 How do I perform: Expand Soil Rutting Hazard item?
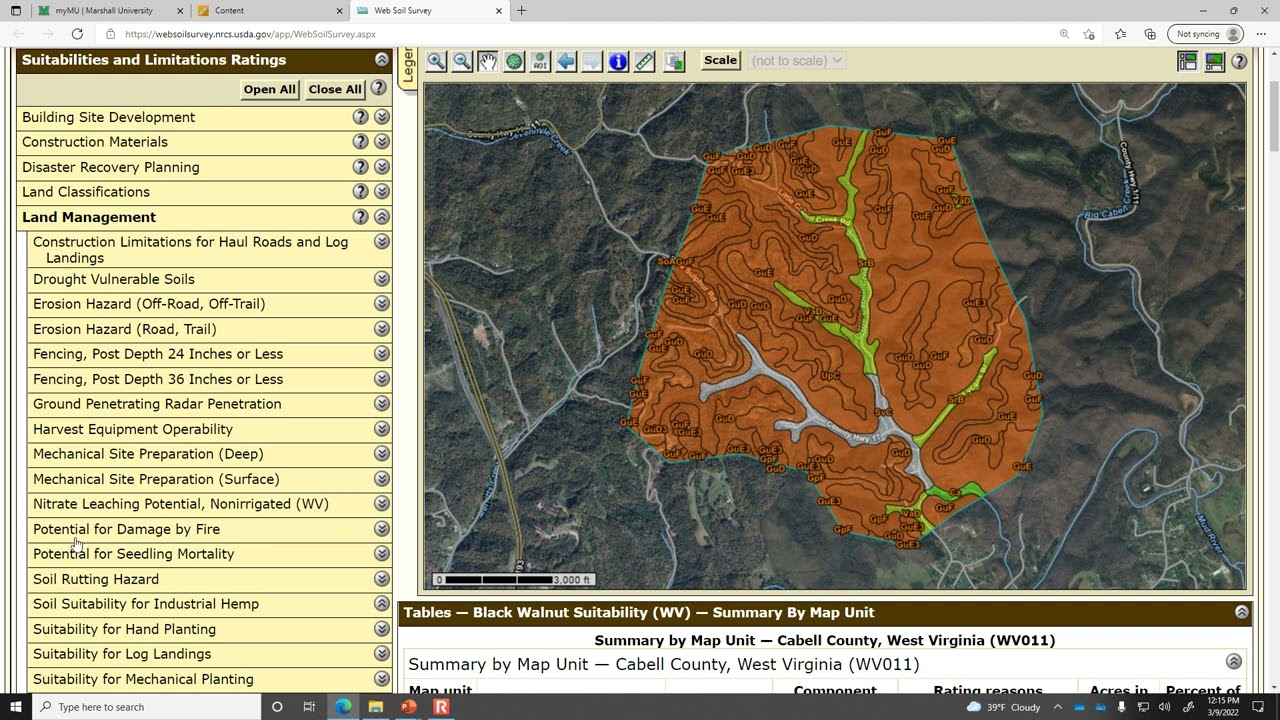pyautogui.click(x=381, y=579)
